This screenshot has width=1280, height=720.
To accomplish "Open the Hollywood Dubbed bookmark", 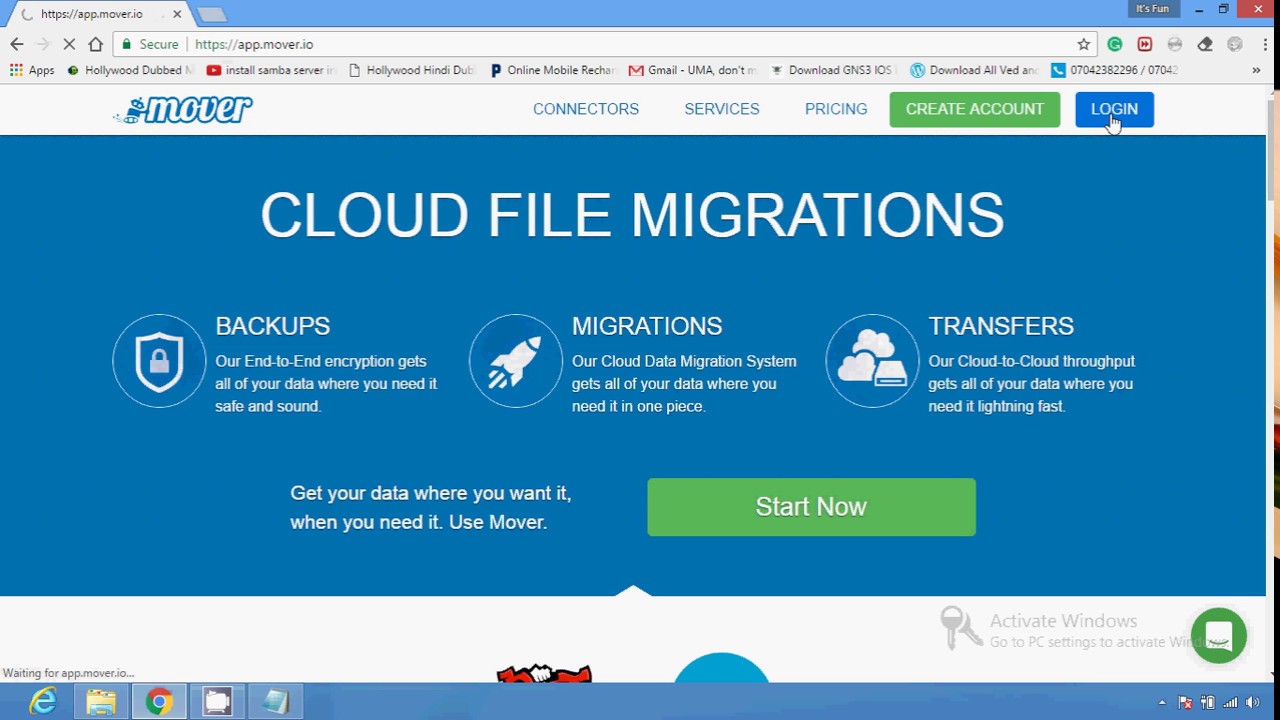I will coord(130,70).
